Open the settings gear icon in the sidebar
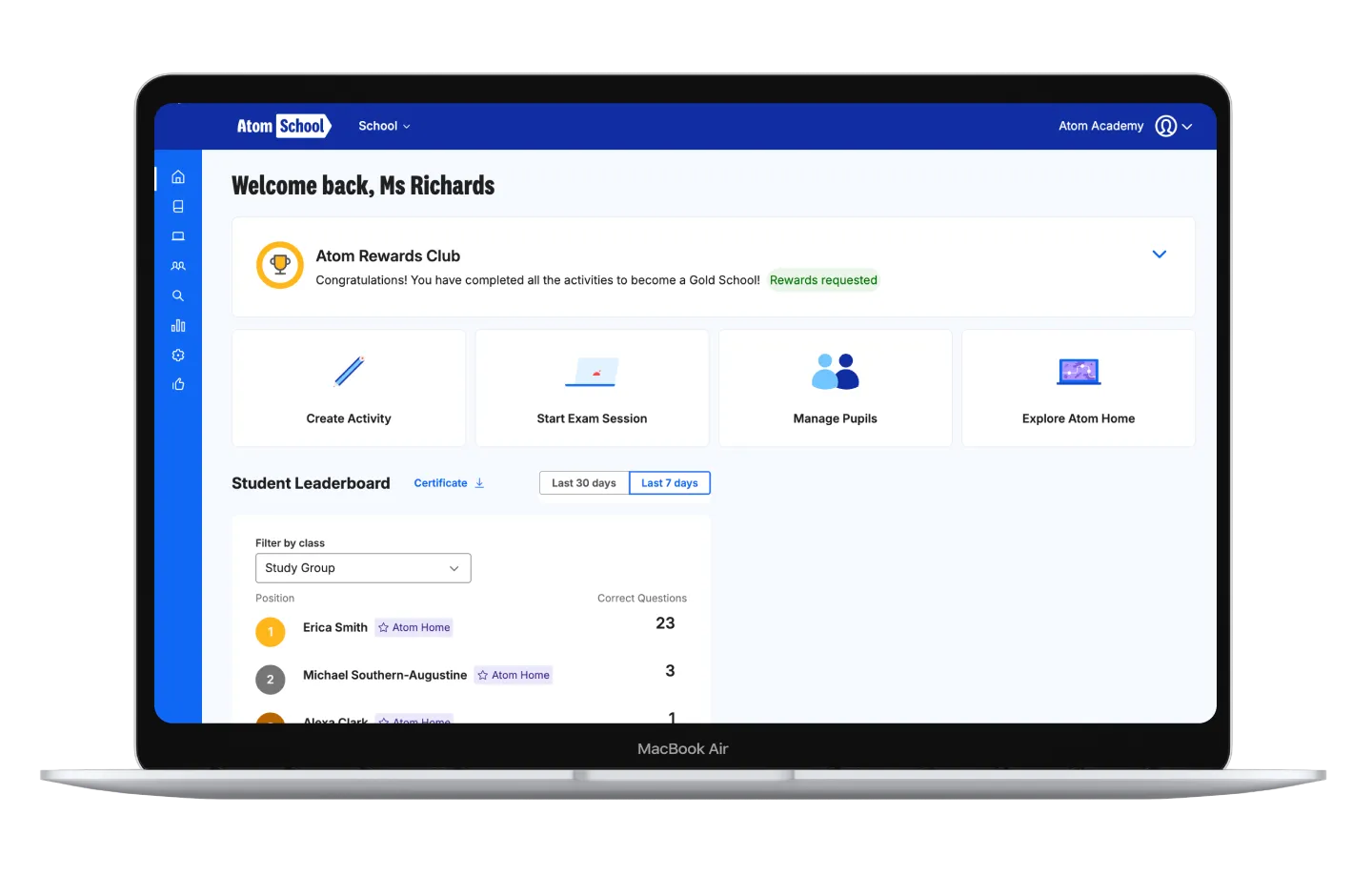 (178, 356)
